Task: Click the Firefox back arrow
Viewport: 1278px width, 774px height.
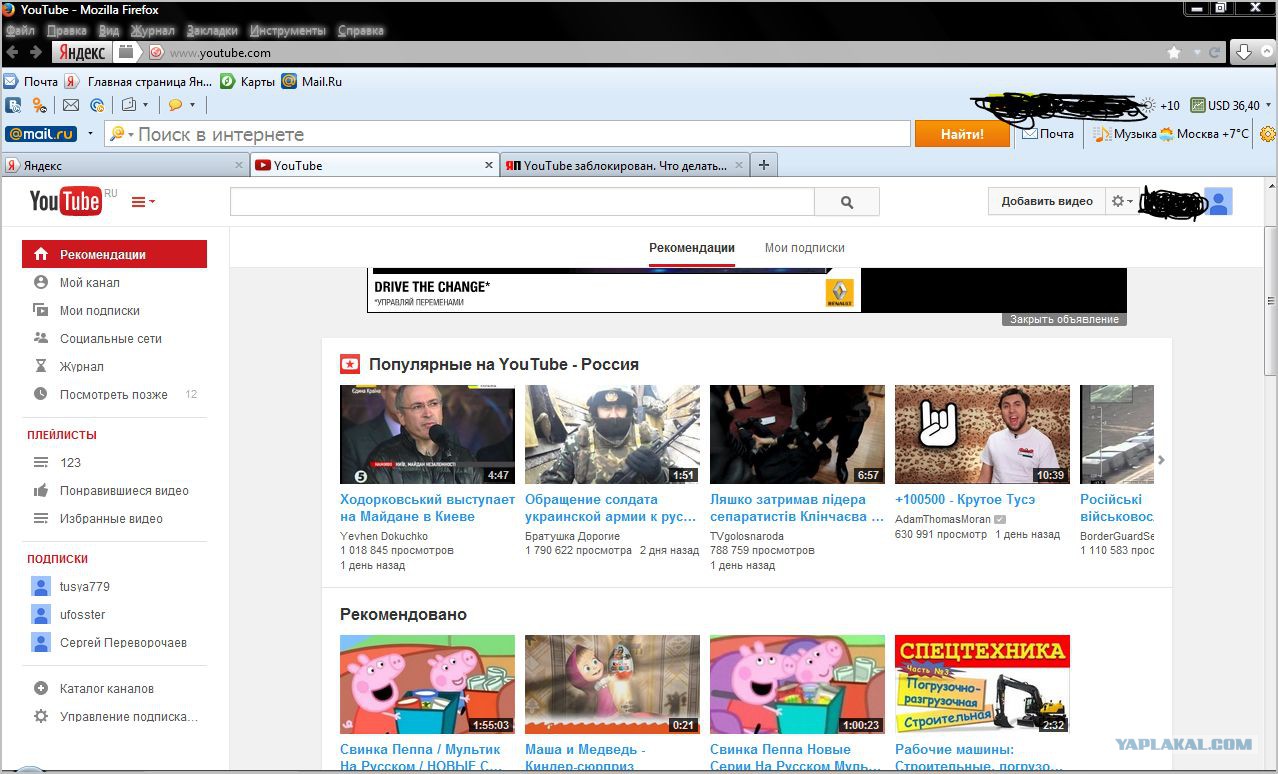Action: pos(13,52)
